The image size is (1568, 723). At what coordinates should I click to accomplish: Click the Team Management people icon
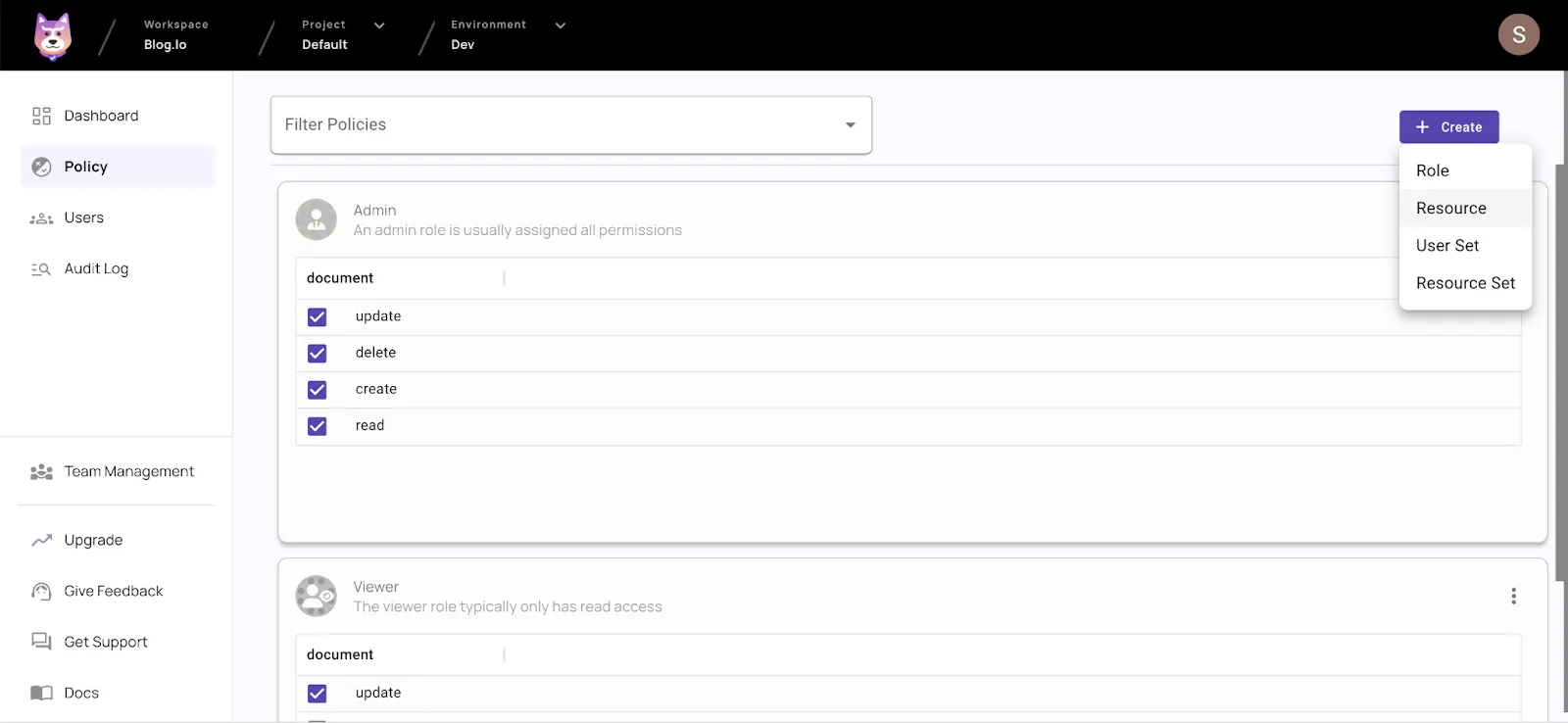(41, 472)
